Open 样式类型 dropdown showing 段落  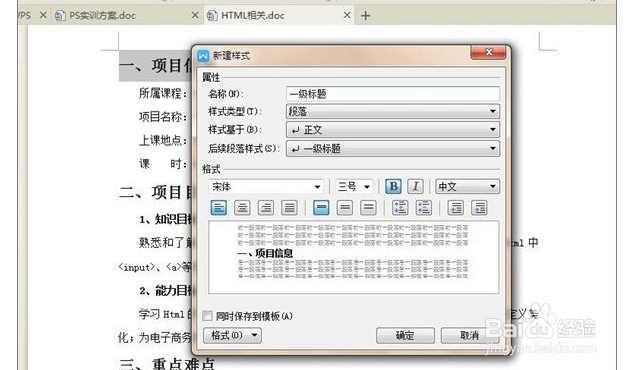tap(393, 111)
